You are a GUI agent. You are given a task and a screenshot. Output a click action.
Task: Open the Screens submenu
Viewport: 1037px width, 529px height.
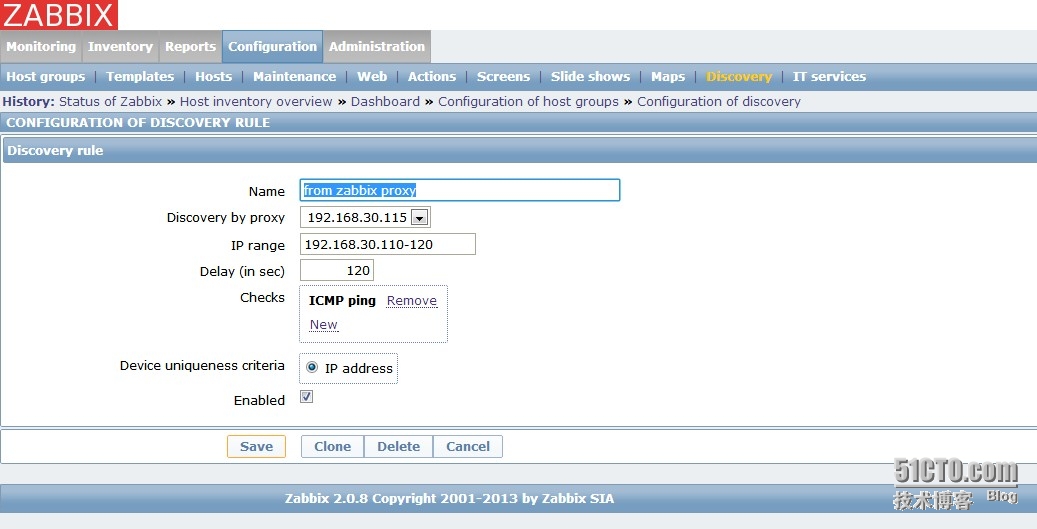coord(503,77)
